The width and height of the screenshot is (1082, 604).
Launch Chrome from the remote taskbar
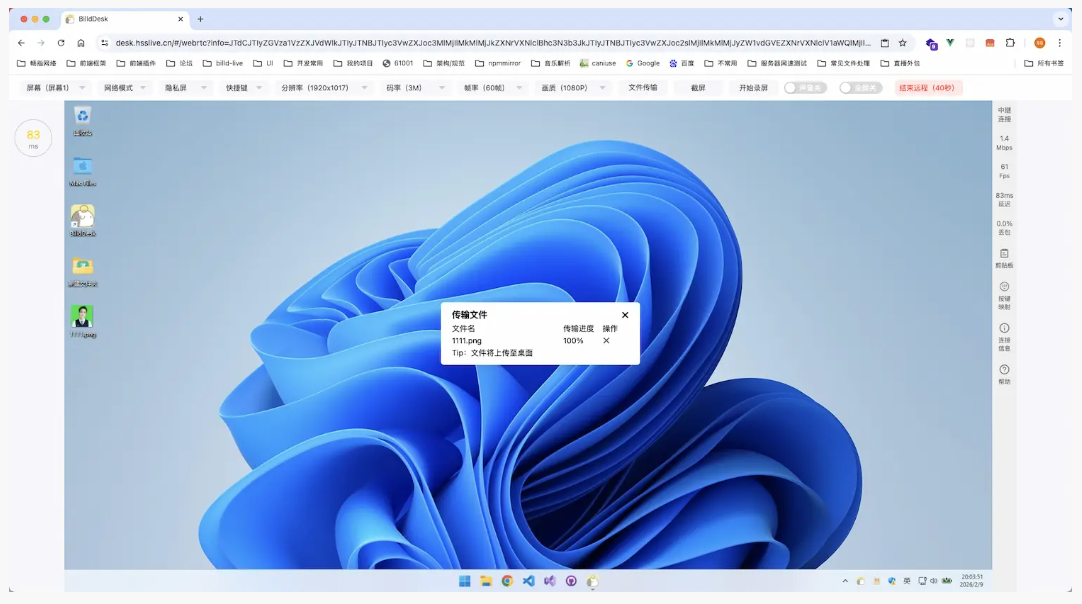tap(507, 581)
